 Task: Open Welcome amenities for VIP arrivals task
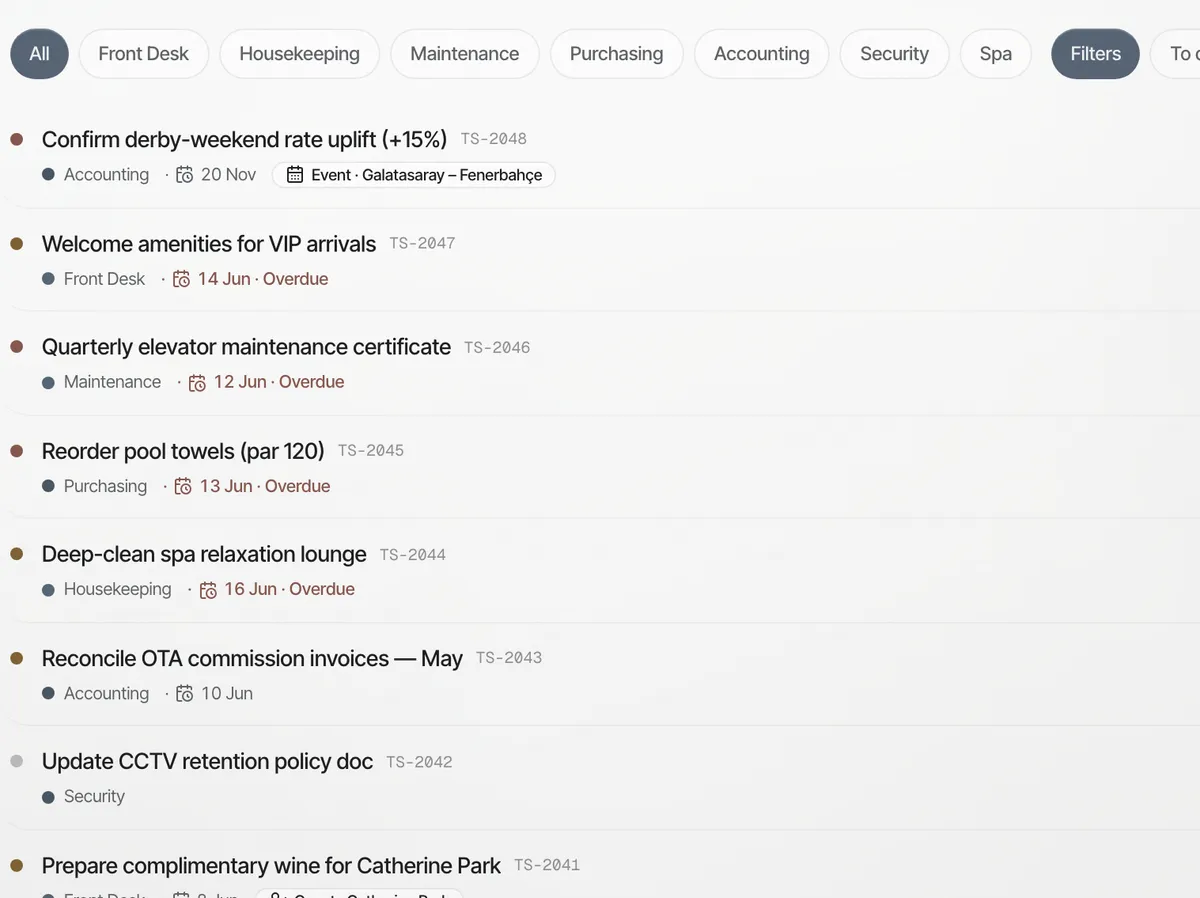coord(209,243)
